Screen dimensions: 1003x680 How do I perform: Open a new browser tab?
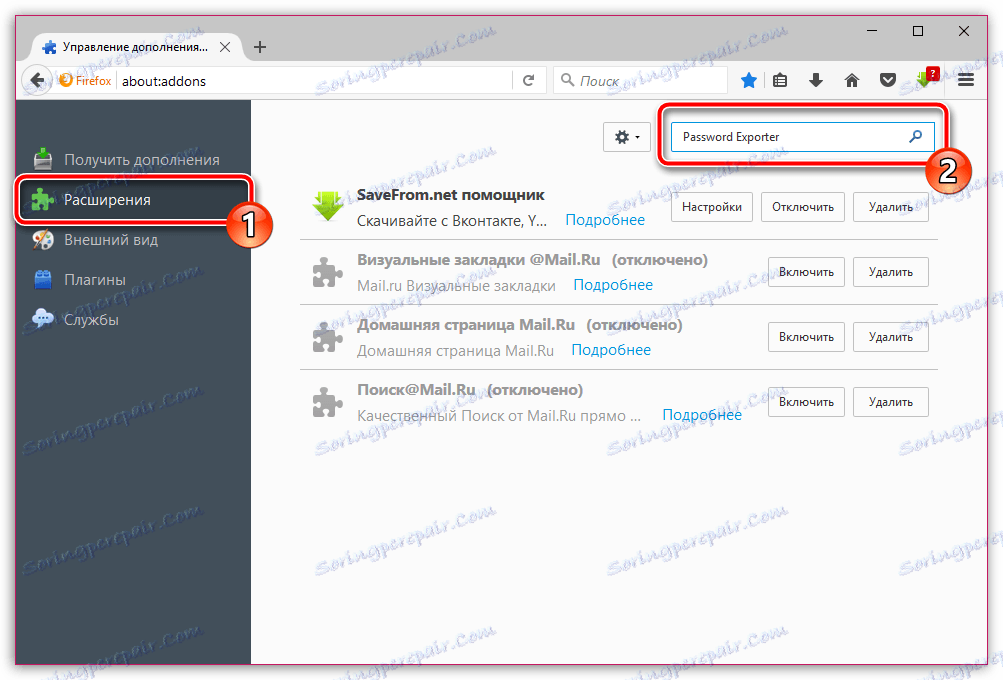259,45
